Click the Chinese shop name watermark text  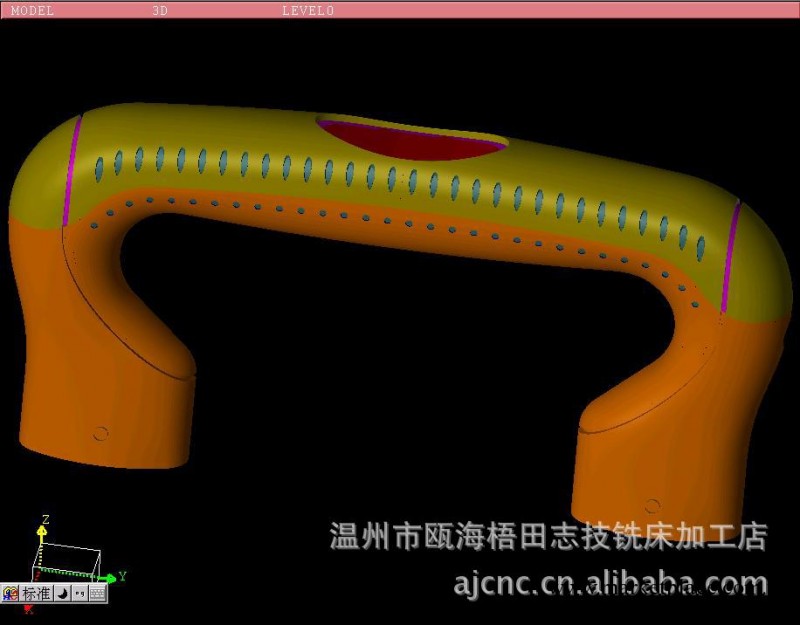(x=548, y=536)
